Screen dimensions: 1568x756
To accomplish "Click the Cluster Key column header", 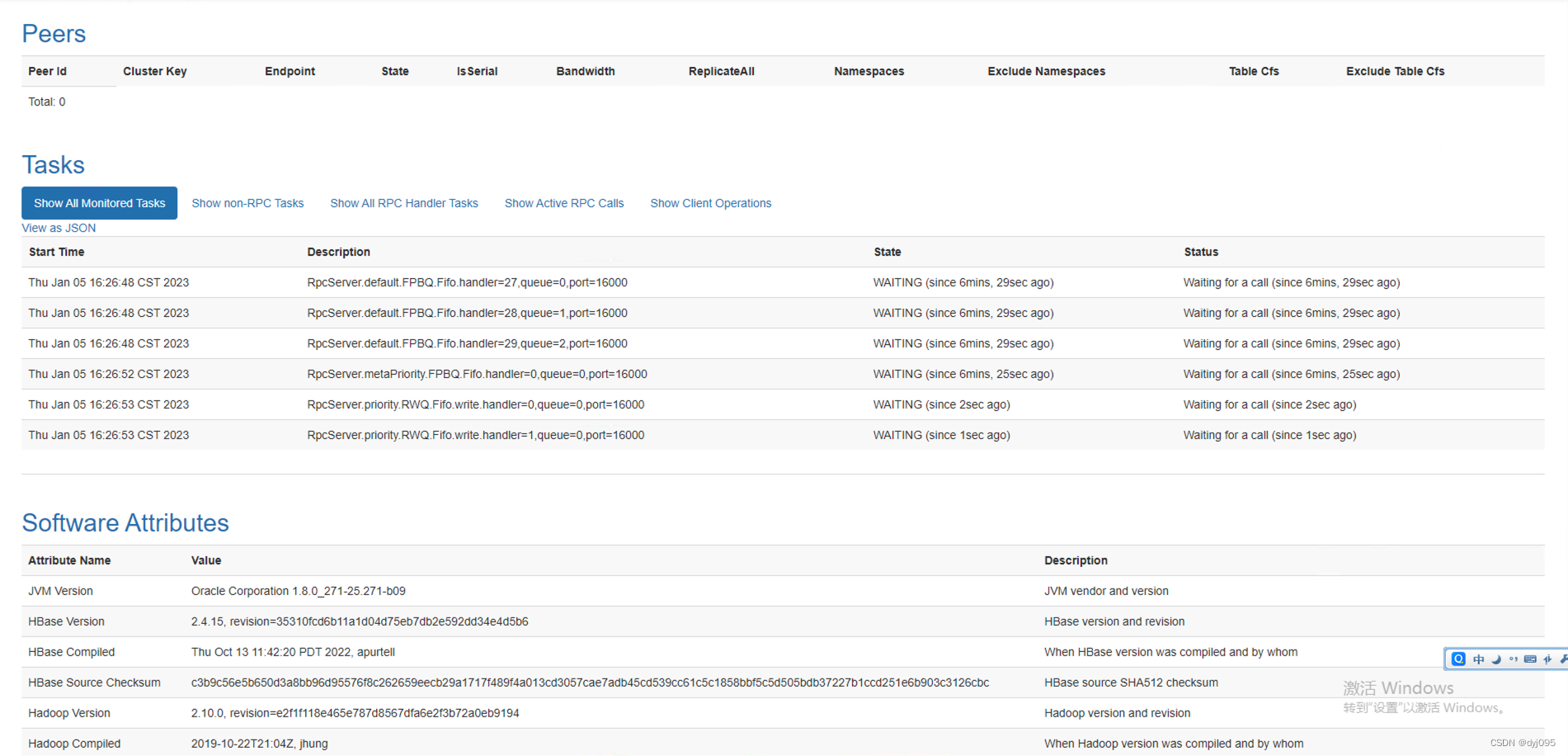I will tap(155, 71).
